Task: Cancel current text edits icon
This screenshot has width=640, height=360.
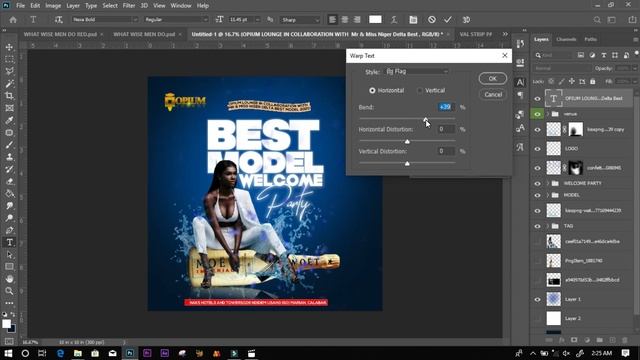Action: [431, 20]
